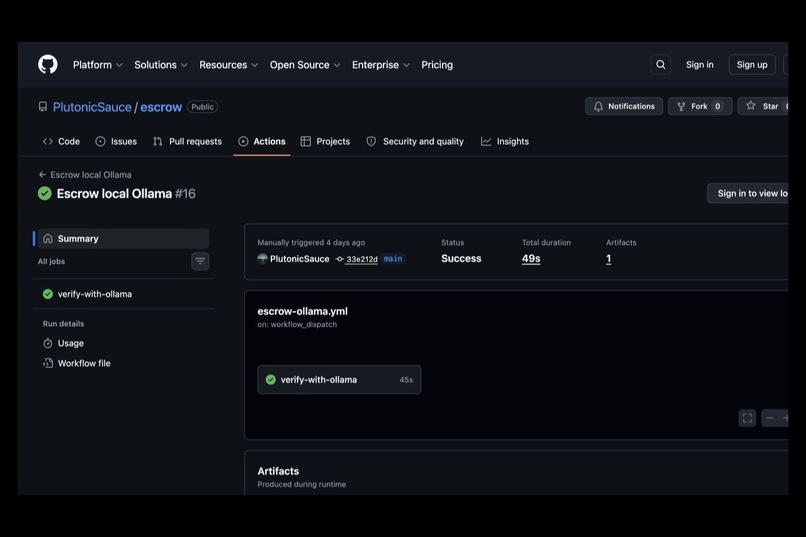Open the search magnifier button

point(661,65)
